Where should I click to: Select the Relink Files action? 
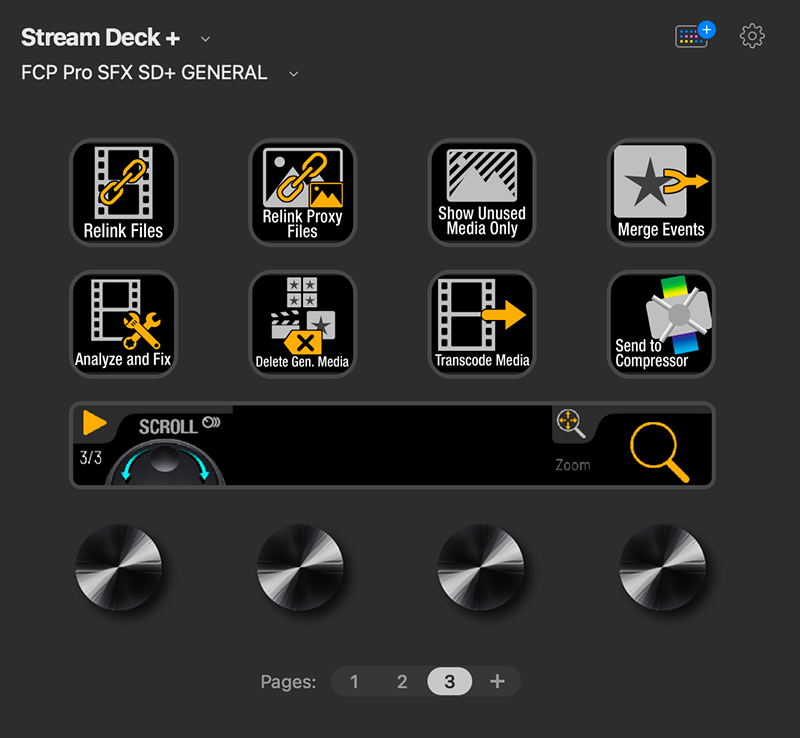click(123, 192)
